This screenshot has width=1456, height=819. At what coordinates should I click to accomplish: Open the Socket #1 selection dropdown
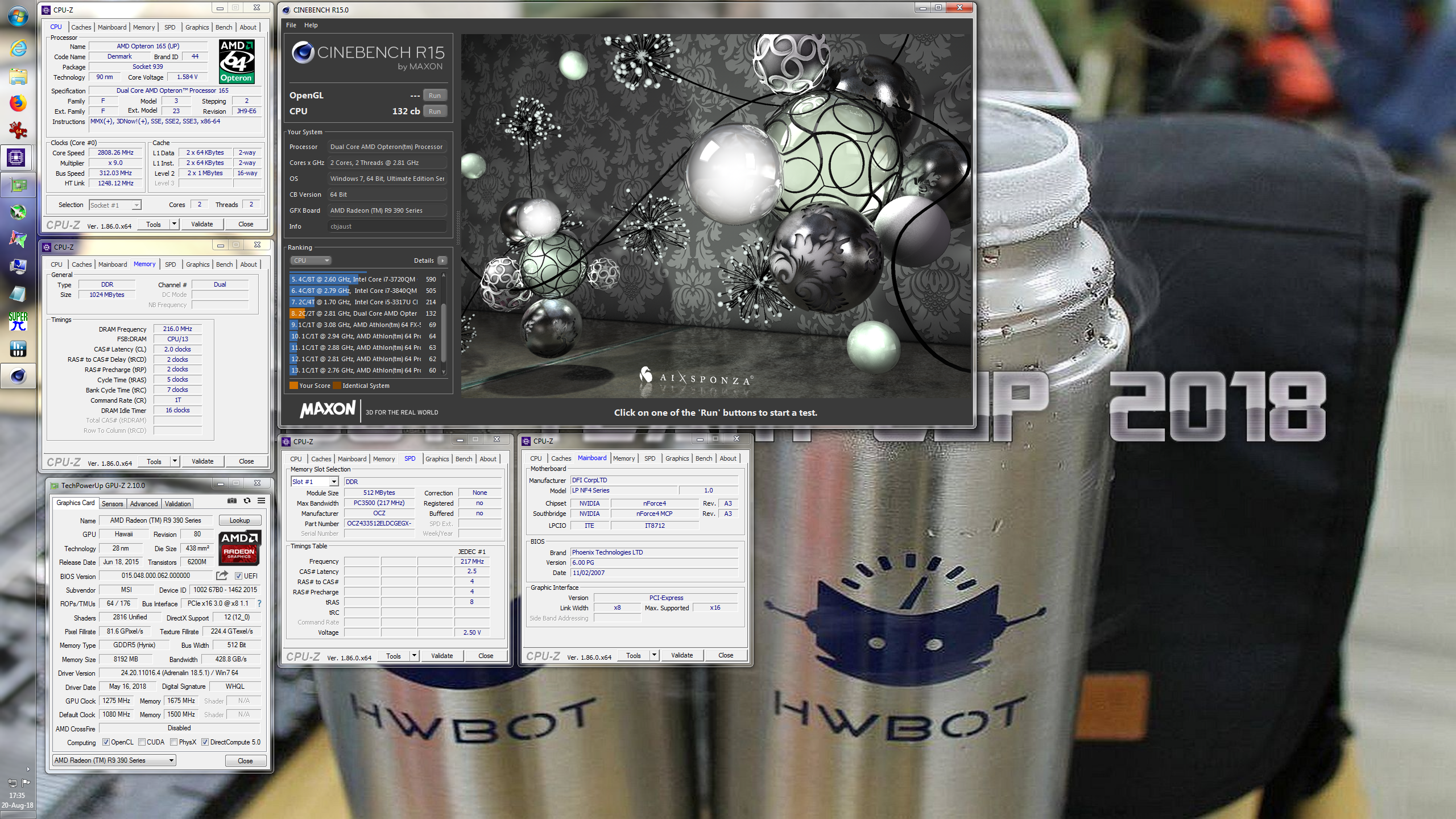tap(115, 205)
